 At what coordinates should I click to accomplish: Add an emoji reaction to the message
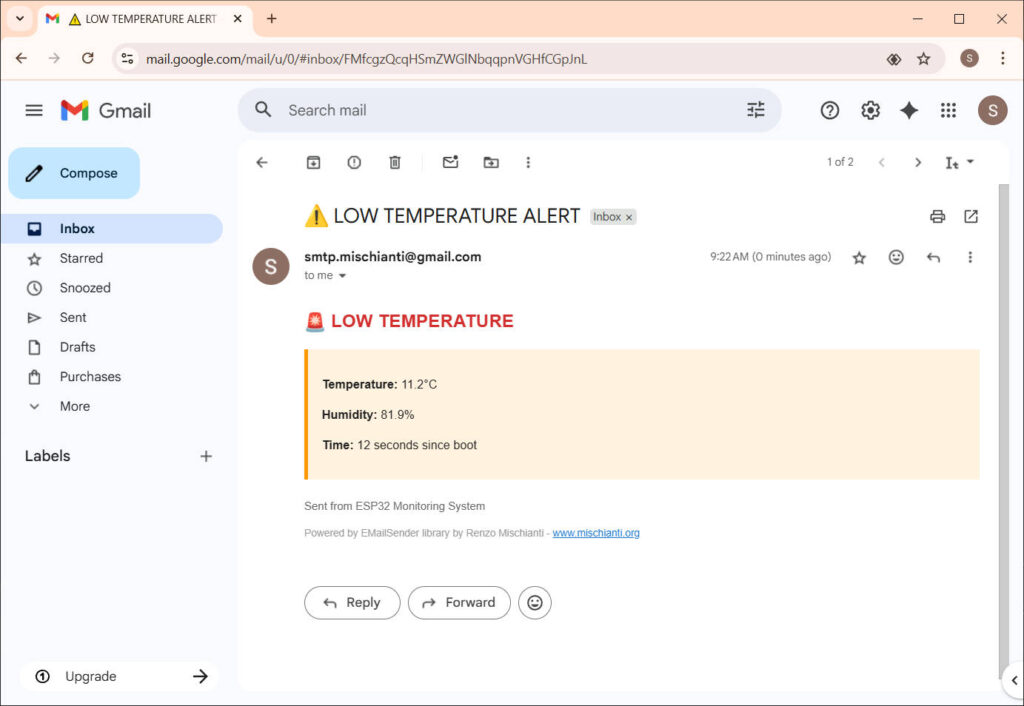click(895, 257)
